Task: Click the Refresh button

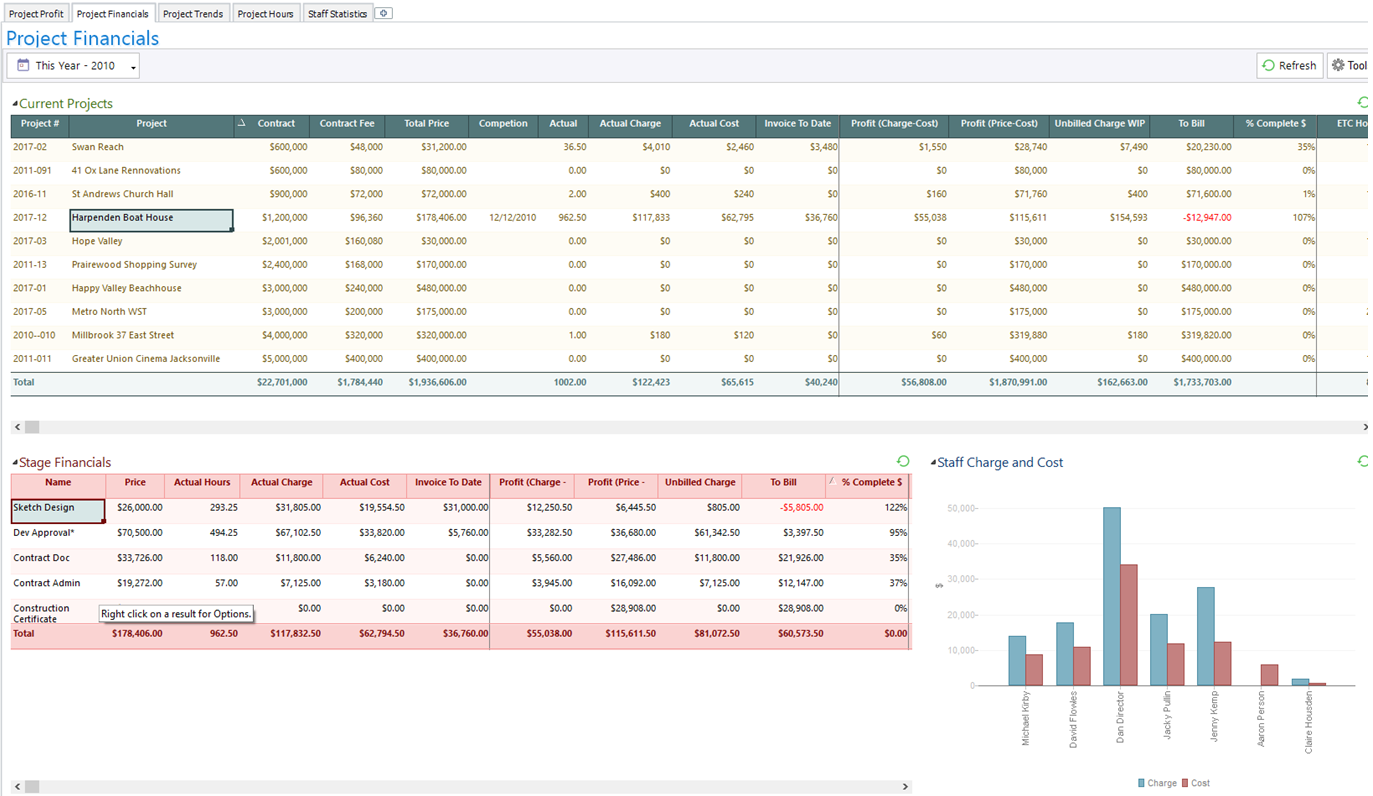Action: click(x=1289, y=64)
